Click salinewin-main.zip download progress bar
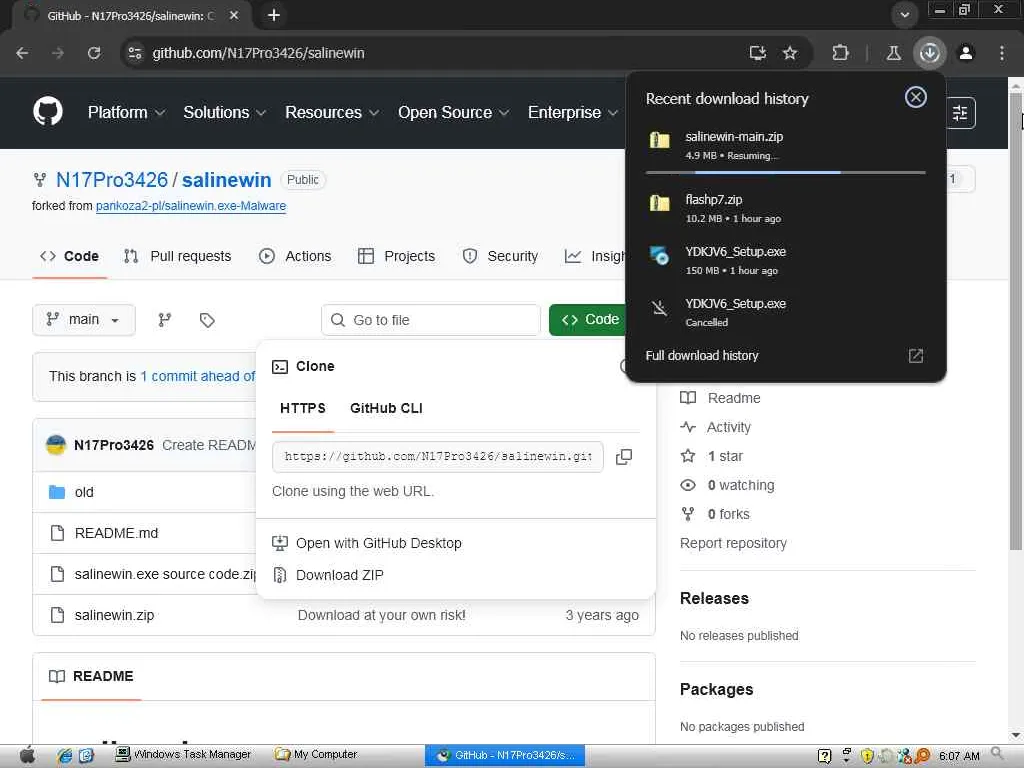 coord(786,172)
